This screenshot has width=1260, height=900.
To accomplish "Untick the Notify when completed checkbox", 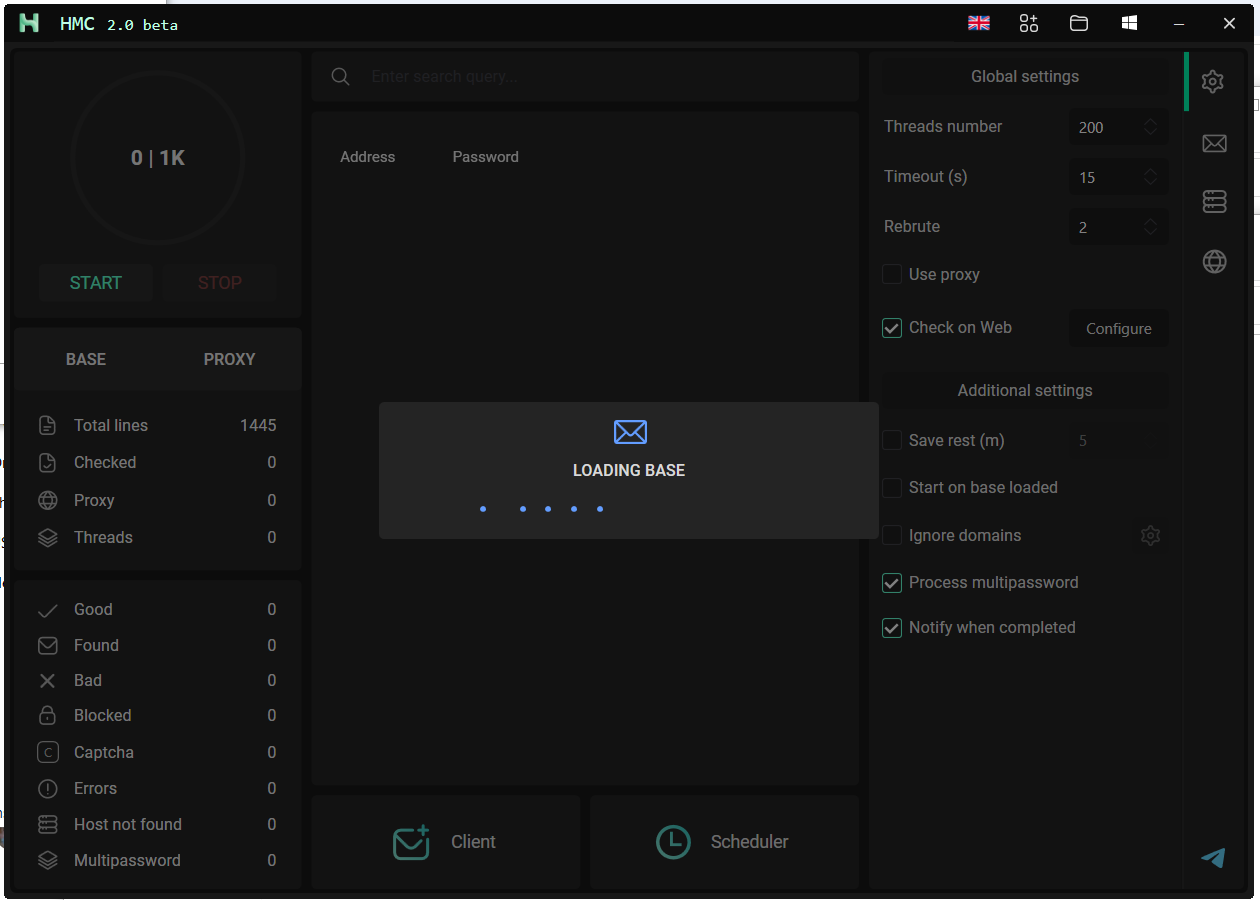I will (x=892, y=628).
